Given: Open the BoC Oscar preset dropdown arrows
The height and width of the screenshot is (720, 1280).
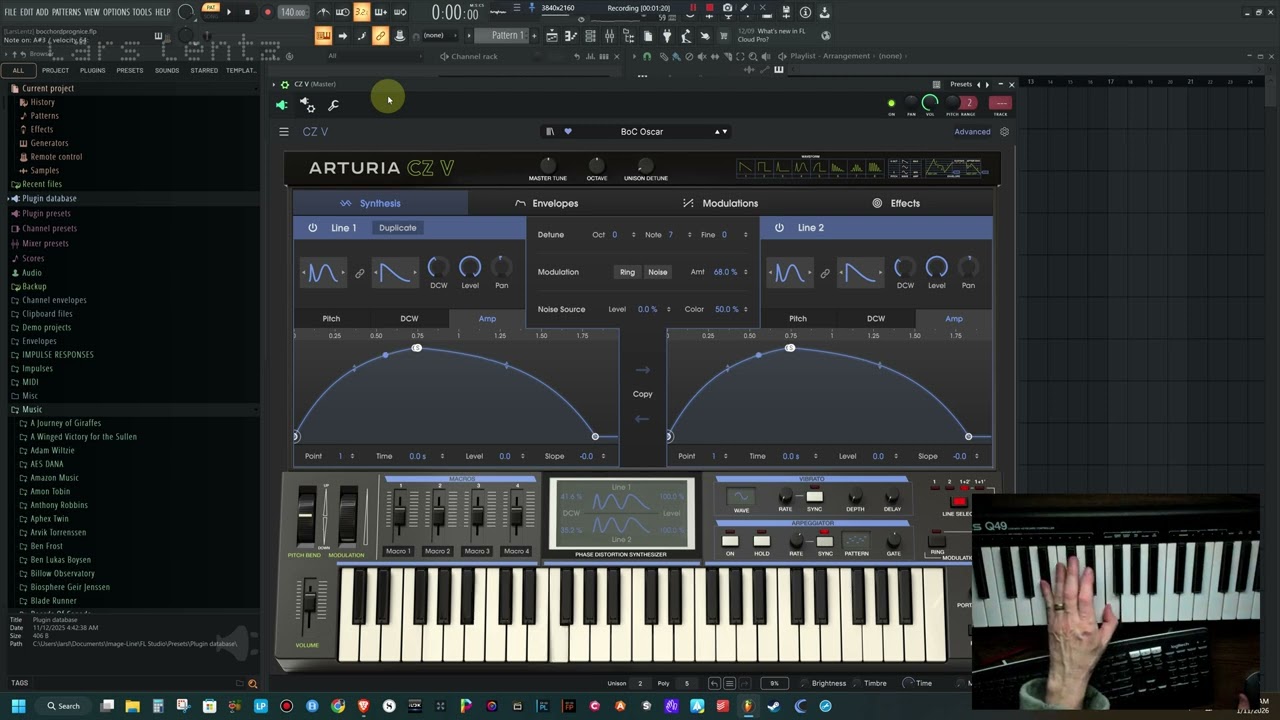Looking at the screenshot, I should pyautogui.click(x=720, y=132).
